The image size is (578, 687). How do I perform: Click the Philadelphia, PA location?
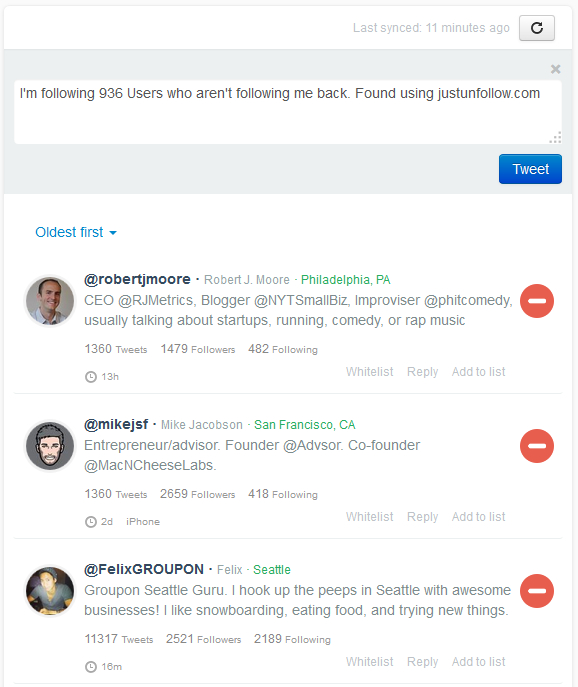point(345,280)
